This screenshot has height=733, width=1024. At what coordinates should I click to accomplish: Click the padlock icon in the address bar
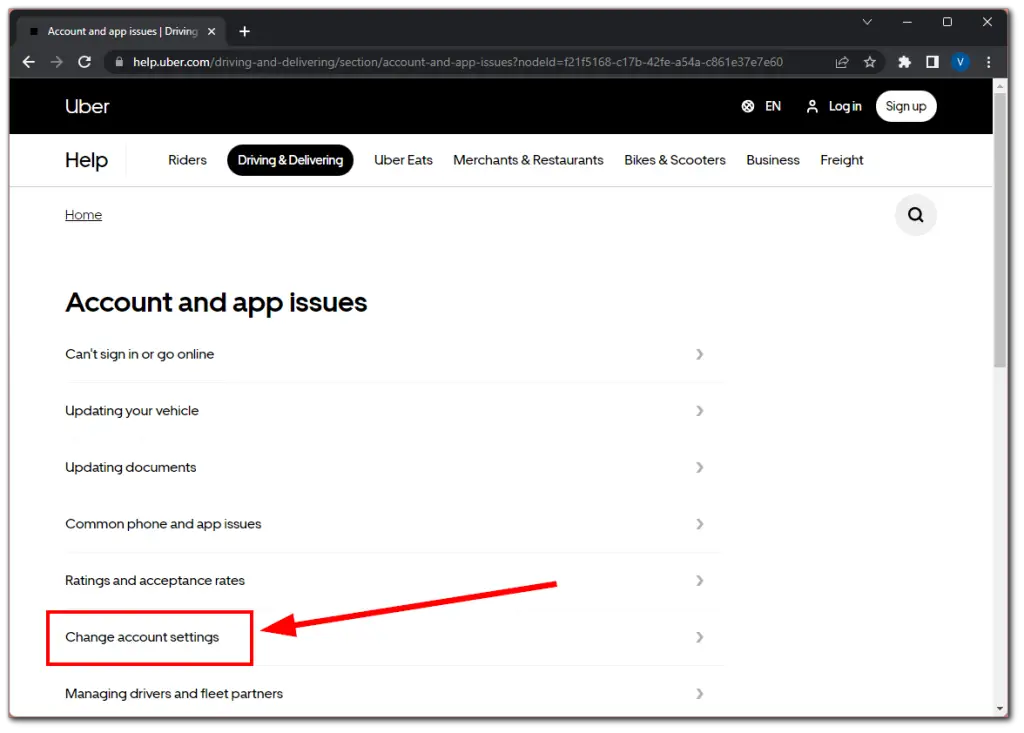click(119, 61)
